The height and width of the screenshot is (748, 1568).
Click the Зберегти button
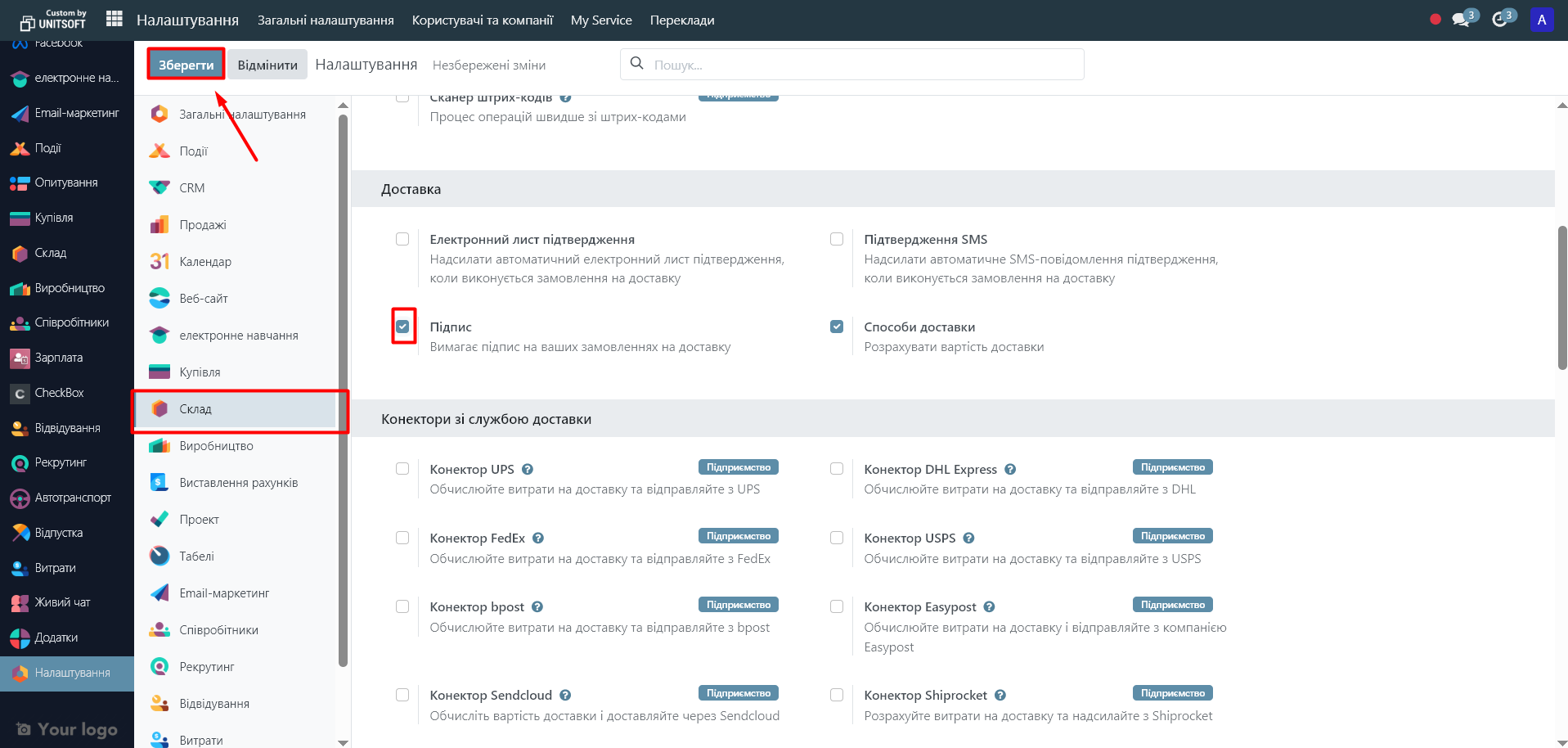[186, 65]
